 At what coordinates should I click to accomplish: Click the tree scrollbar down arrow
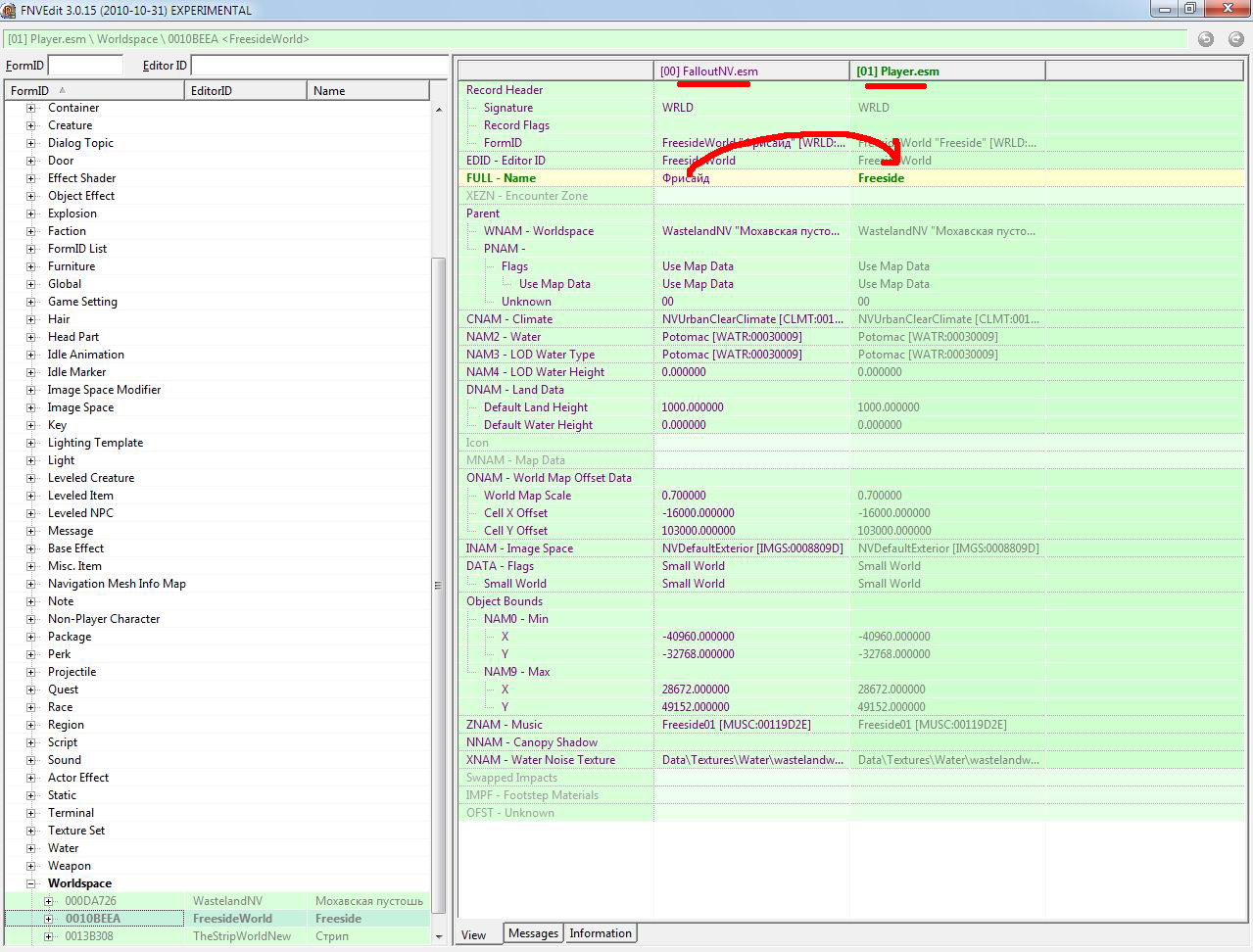coord(439,936)
